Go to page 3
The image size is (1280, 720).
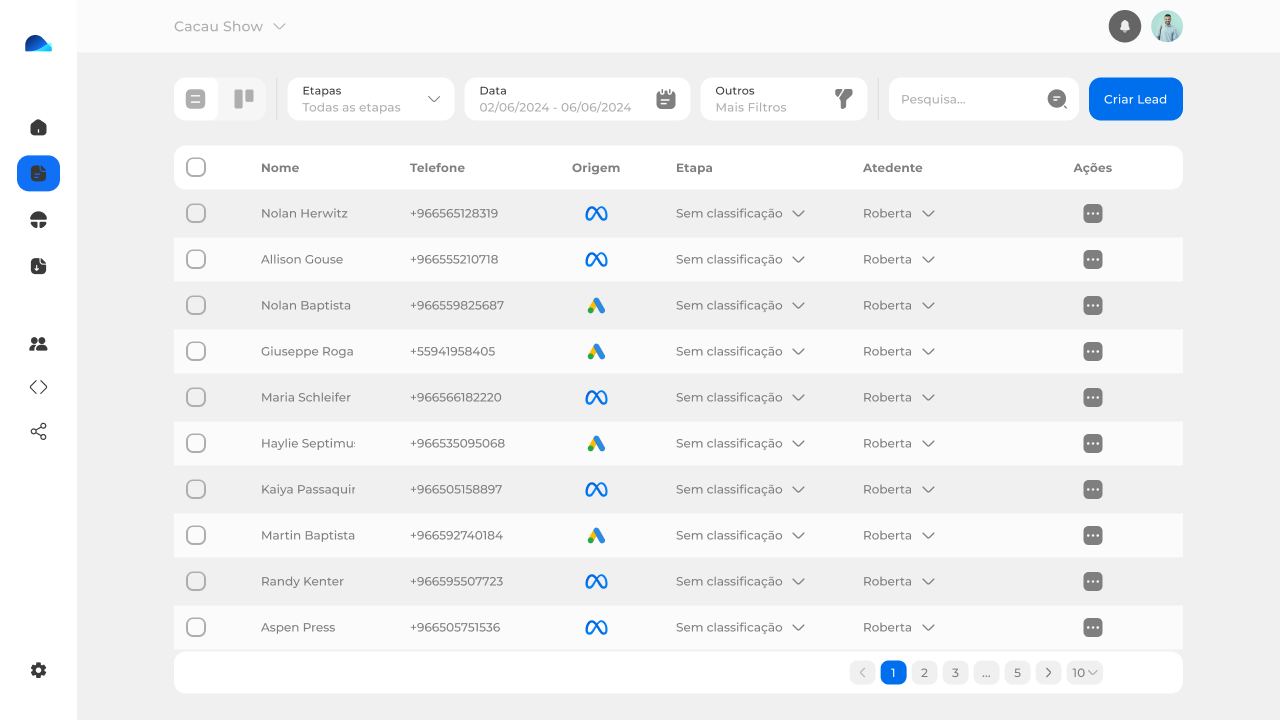point(955,673)
